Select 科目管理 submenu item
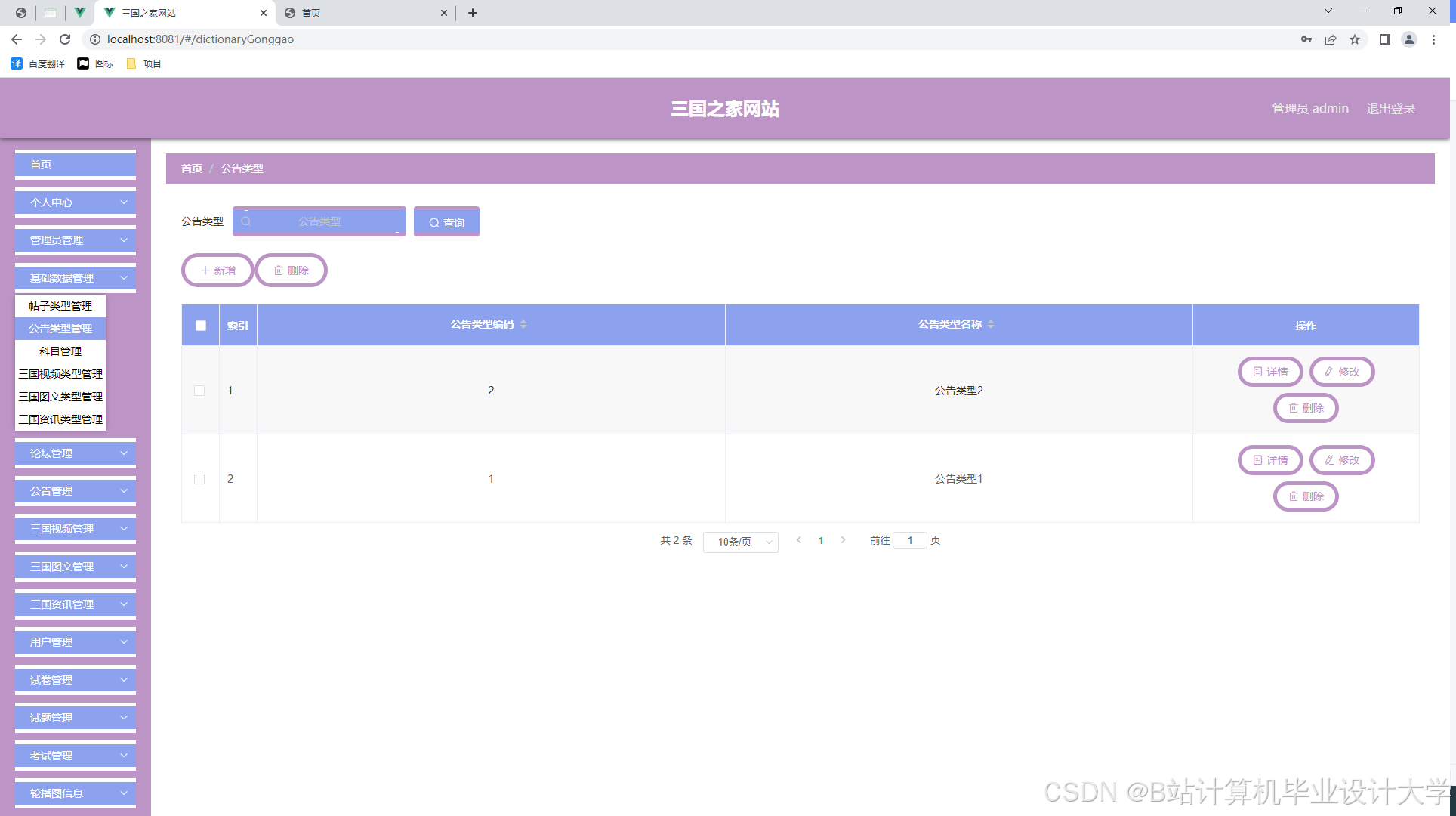 pyautogui.click(x=60, y=351)
